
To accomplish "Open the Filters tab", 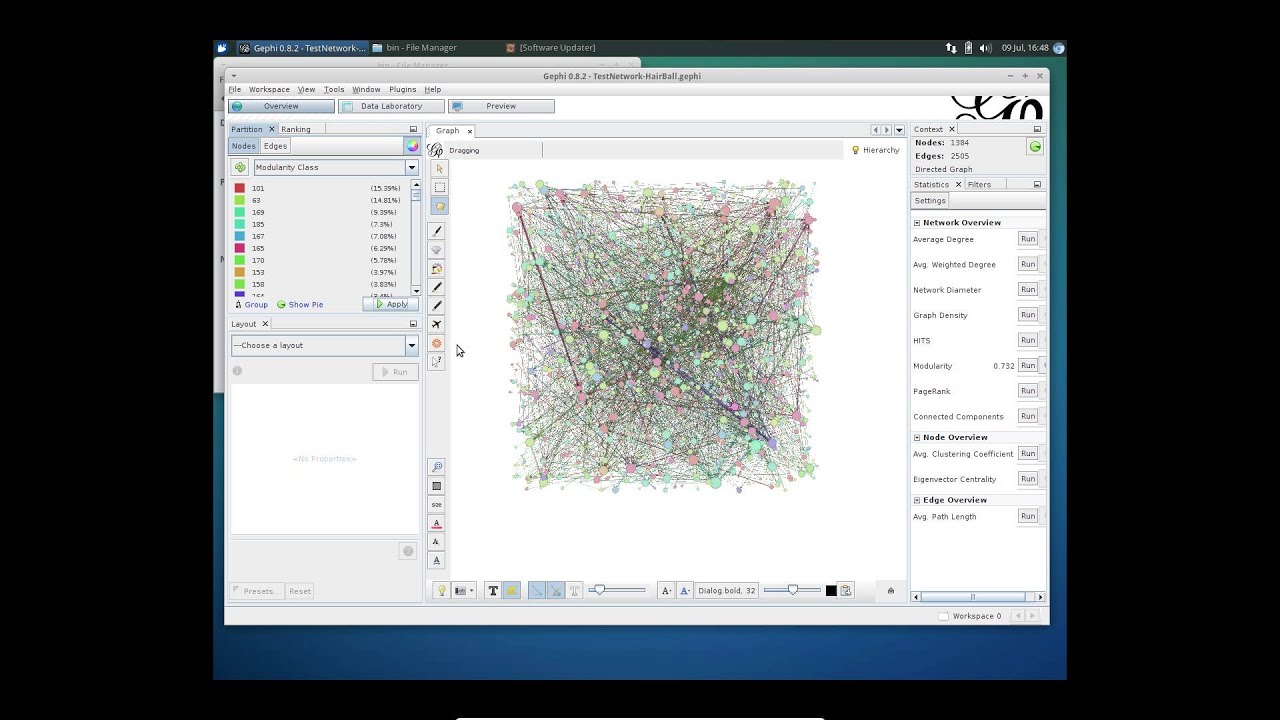I will 979,185.
